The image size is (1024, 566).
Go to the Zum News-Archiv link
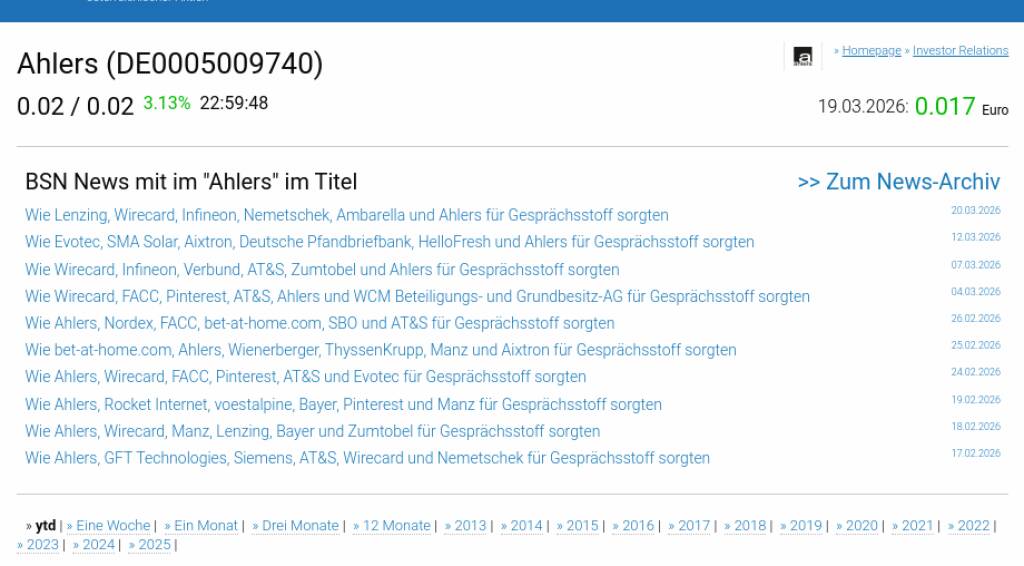[x=898, y=182]
